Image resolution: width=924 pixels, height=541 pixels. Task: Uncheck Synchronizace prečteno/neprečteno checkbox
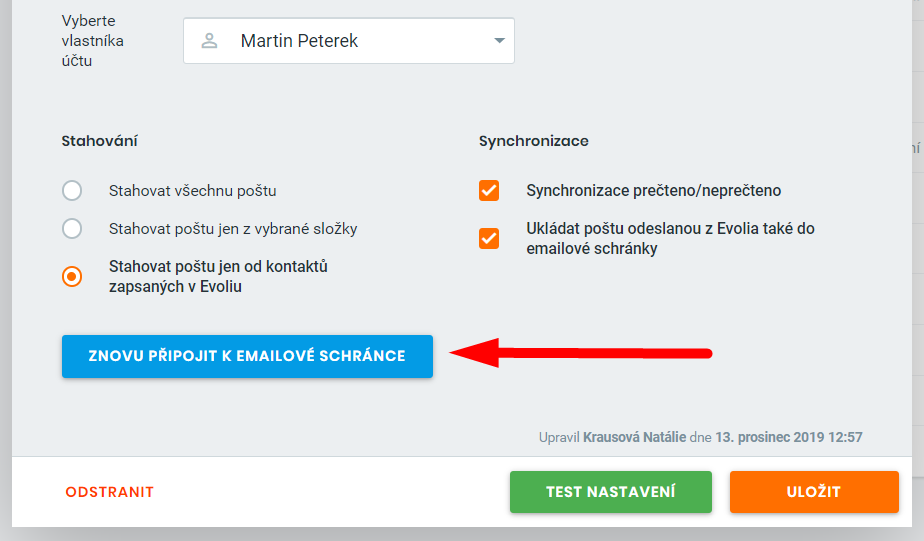pyautogui.click(x=489, y=191)
